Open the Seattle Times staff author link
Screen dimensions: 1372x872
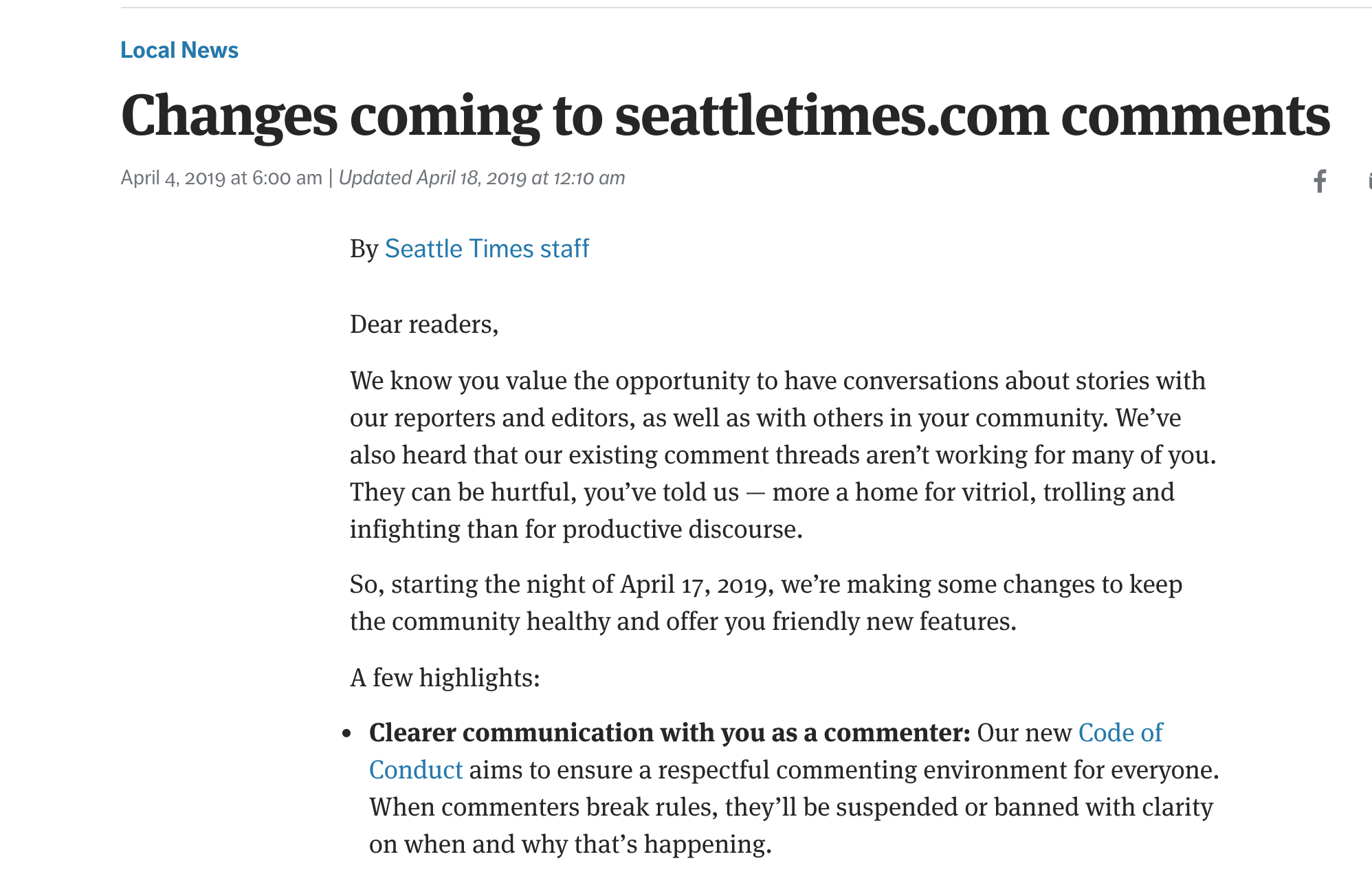(487, 248)
